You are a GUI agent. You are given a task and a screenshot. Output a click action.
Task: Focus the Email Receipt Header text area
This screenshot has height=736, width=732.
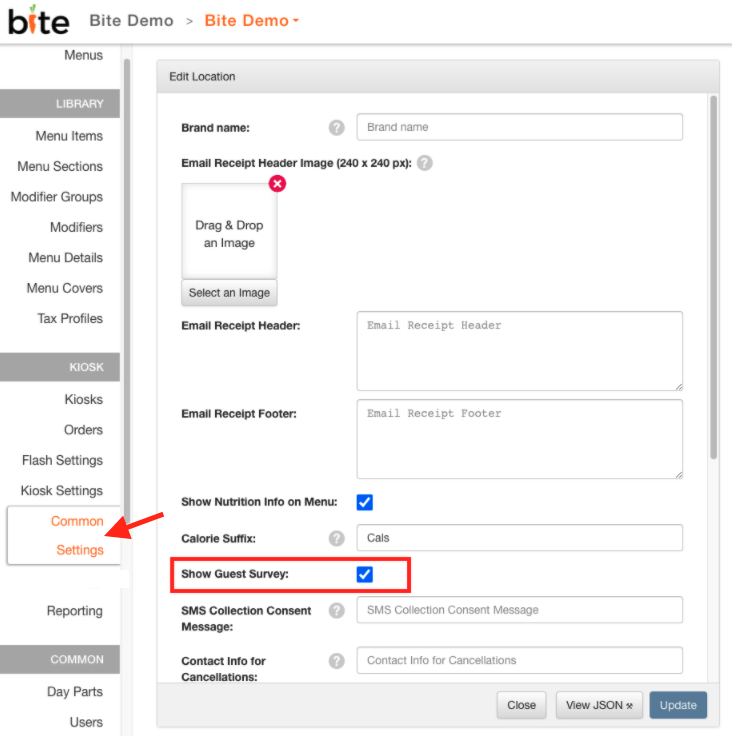point(519,351)
